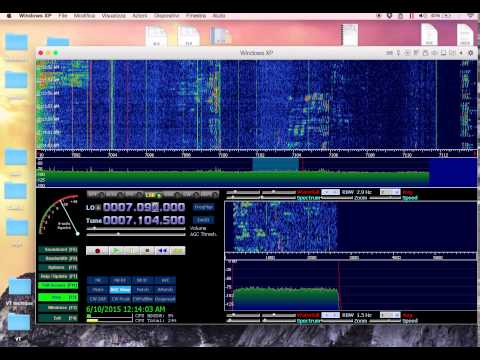Open the Finestra menu
480x360 pixels.
[x=196, y=16]
